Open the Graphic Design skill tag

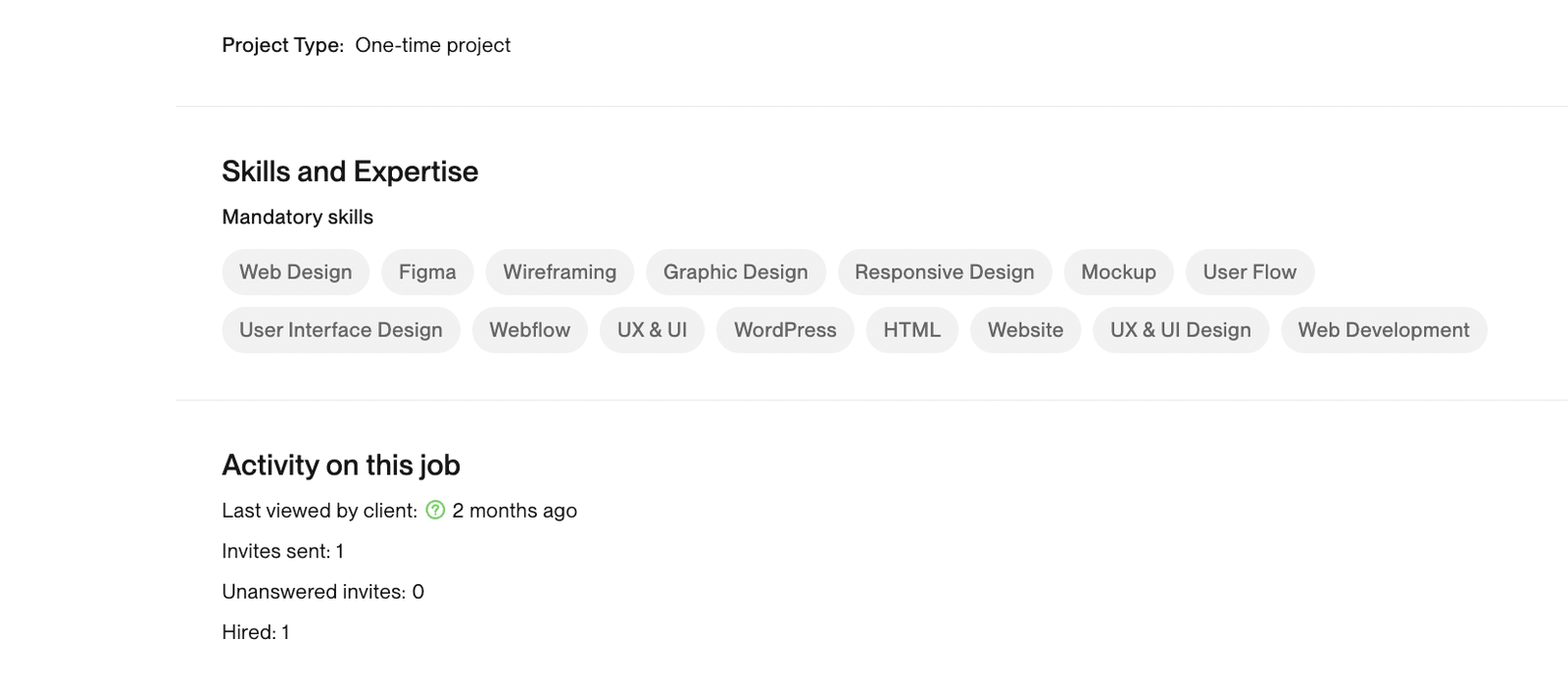(x=735, y=271)
